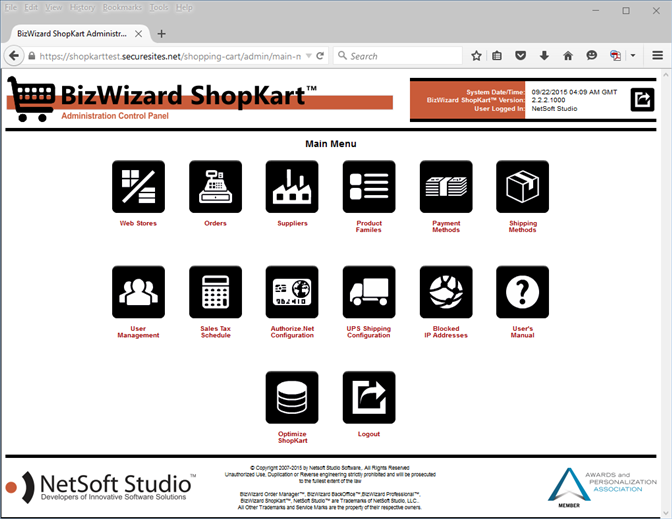The width and height of the screenshot is (672, 519).
Task: Open the Sales Tax Schedule calculator icon
Action: click(x=215, y=292)
